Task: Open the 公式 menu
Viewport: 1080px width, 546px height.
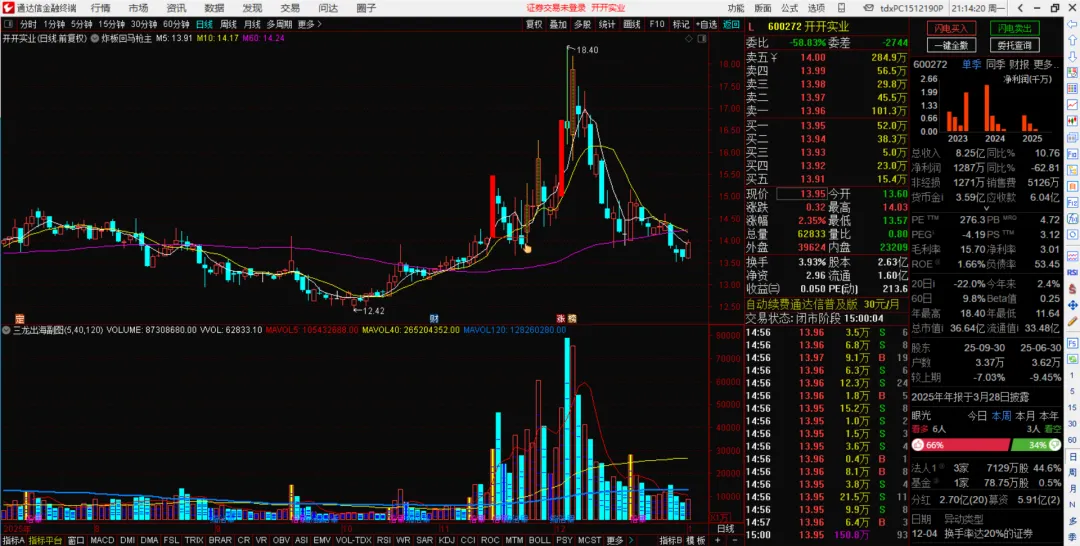Action: tap(790, 8)
